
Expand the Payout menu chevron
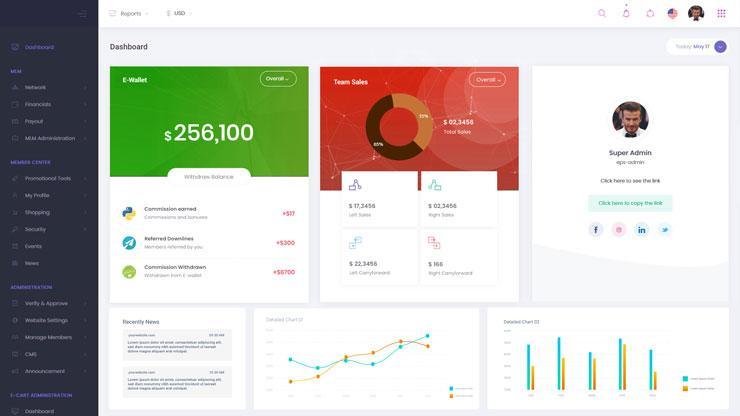tap(85, 121)
